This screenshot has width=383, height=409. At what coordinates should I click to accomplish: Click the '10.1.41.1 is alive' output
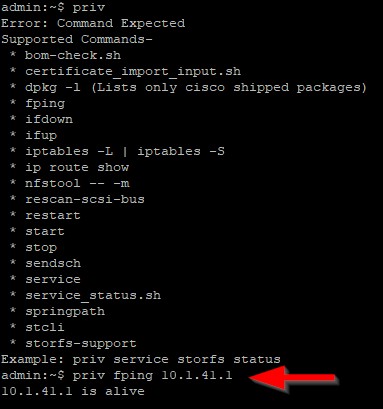pyautogui.click(x=73, y=391)
